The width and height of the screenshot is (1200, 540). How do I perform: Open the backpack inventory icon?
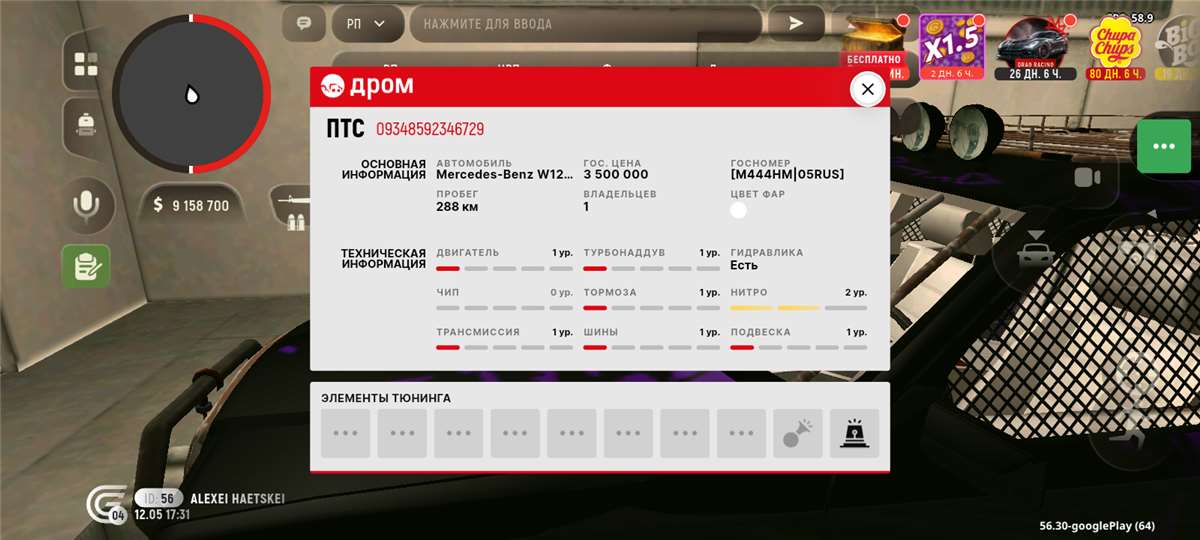pos(86,124)
